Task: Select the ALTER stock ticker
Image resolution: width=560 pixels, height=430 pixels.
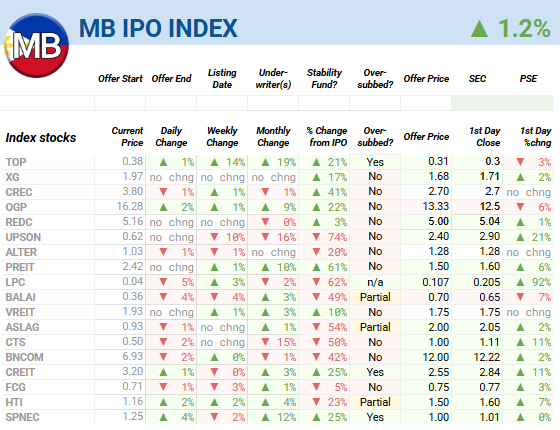Action: (x=21, y=252)
